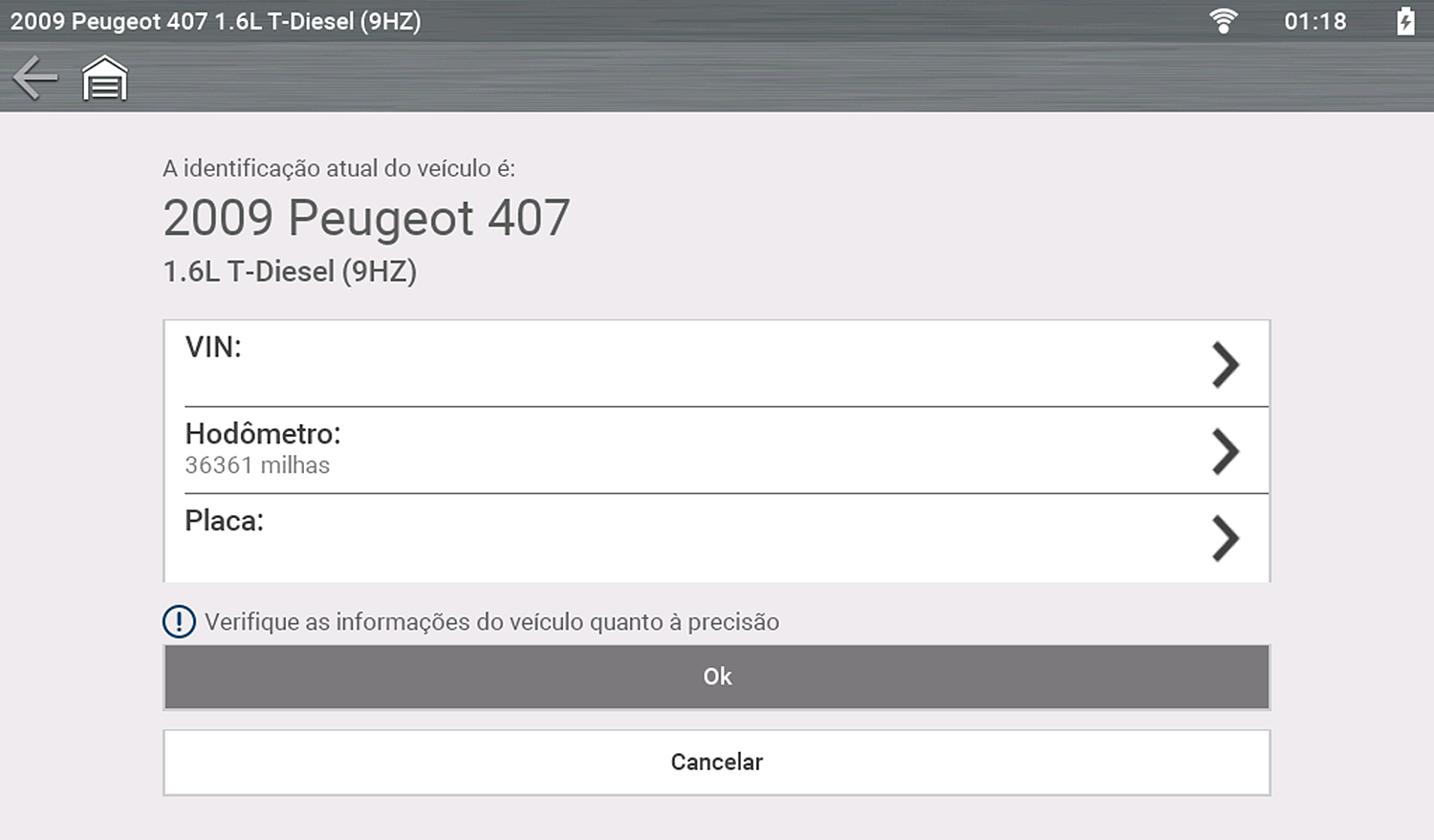Expand the VIN row chevron
The height and width of the screenshot is (840, 1434).
pos(1225,364)
